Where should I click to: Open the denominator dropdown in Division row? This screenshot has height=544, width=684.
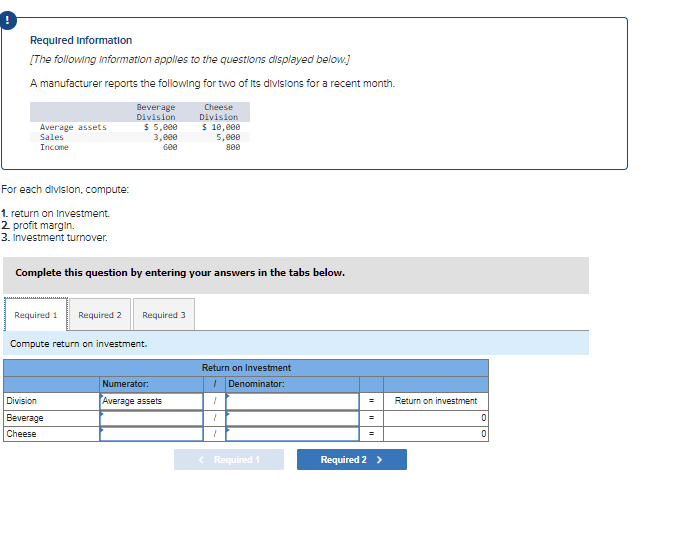[x=292, y=401]
